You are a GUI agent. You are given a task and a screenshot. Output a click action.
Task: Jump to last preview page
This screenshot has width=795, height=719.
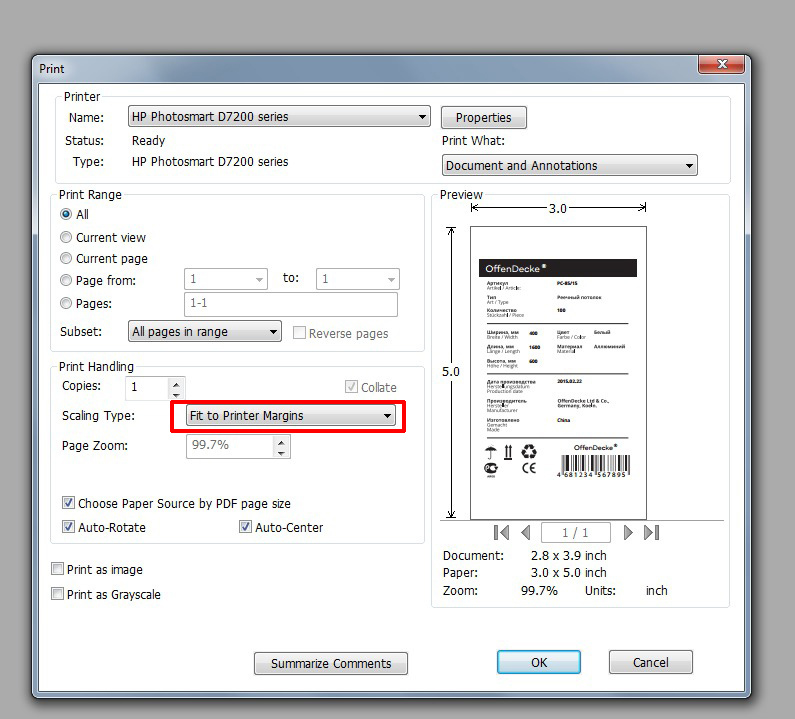click(x=651, y=533)
